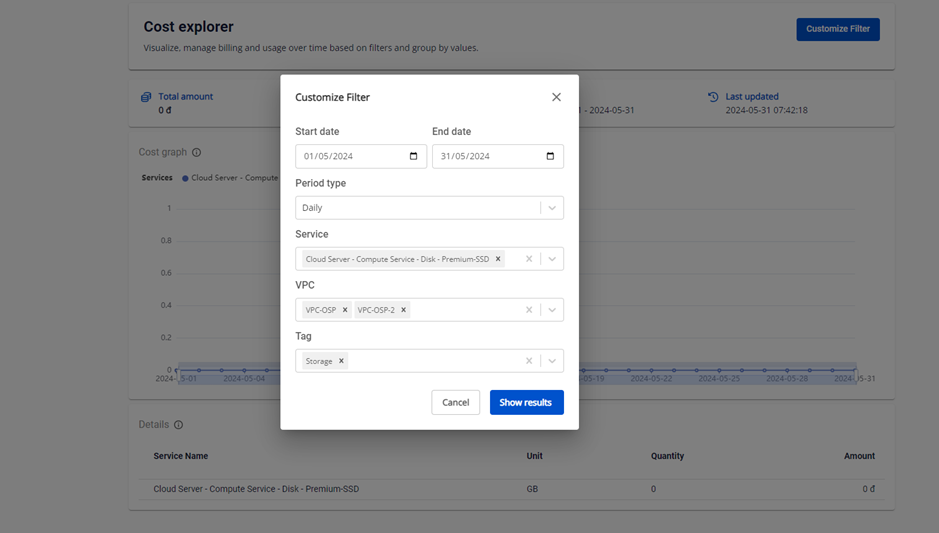The height and width of the screenshot is (533, 939).
Task: Click the Show results button
Action: pos(526,402)
